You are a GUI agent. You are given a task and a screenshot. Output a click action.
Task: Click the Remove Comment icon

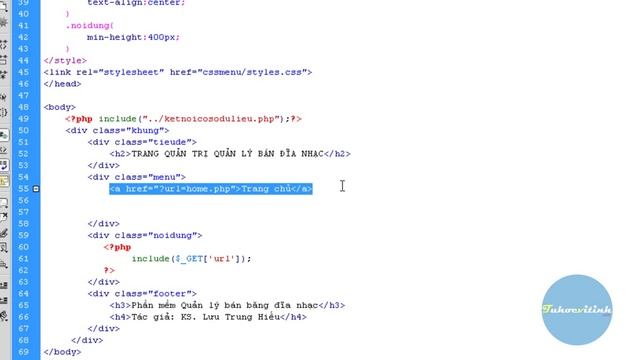click(4, 217)
